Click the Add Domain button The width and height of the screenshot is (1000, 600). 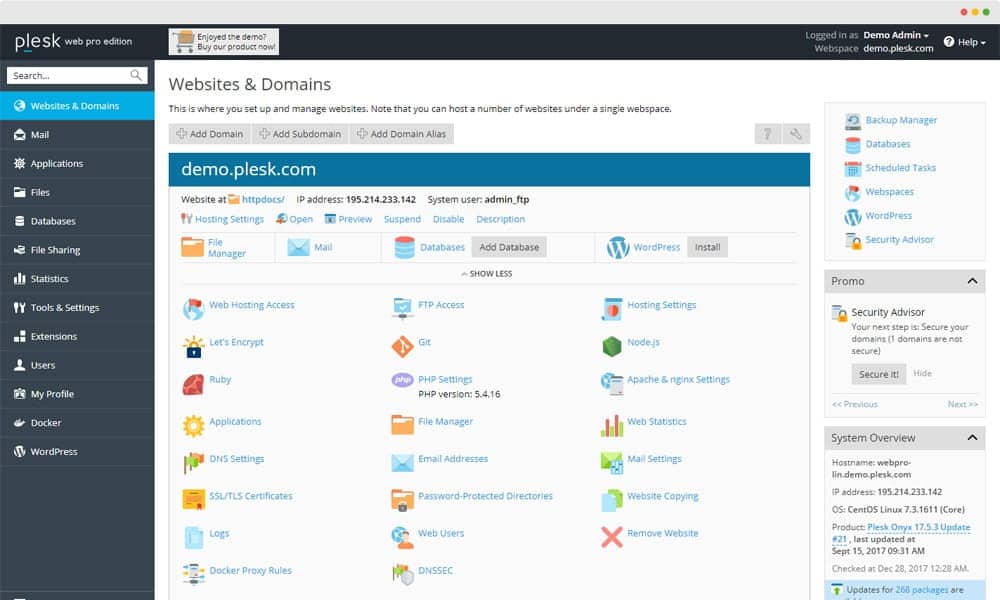pyautogui.click(x=210, y=134)
